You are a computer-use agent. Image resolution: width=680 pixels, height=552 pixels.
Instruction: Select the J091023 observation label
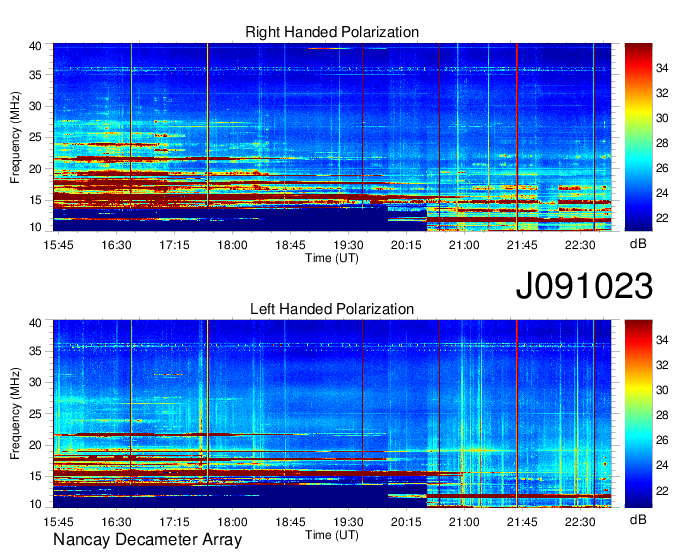(584, 286)
